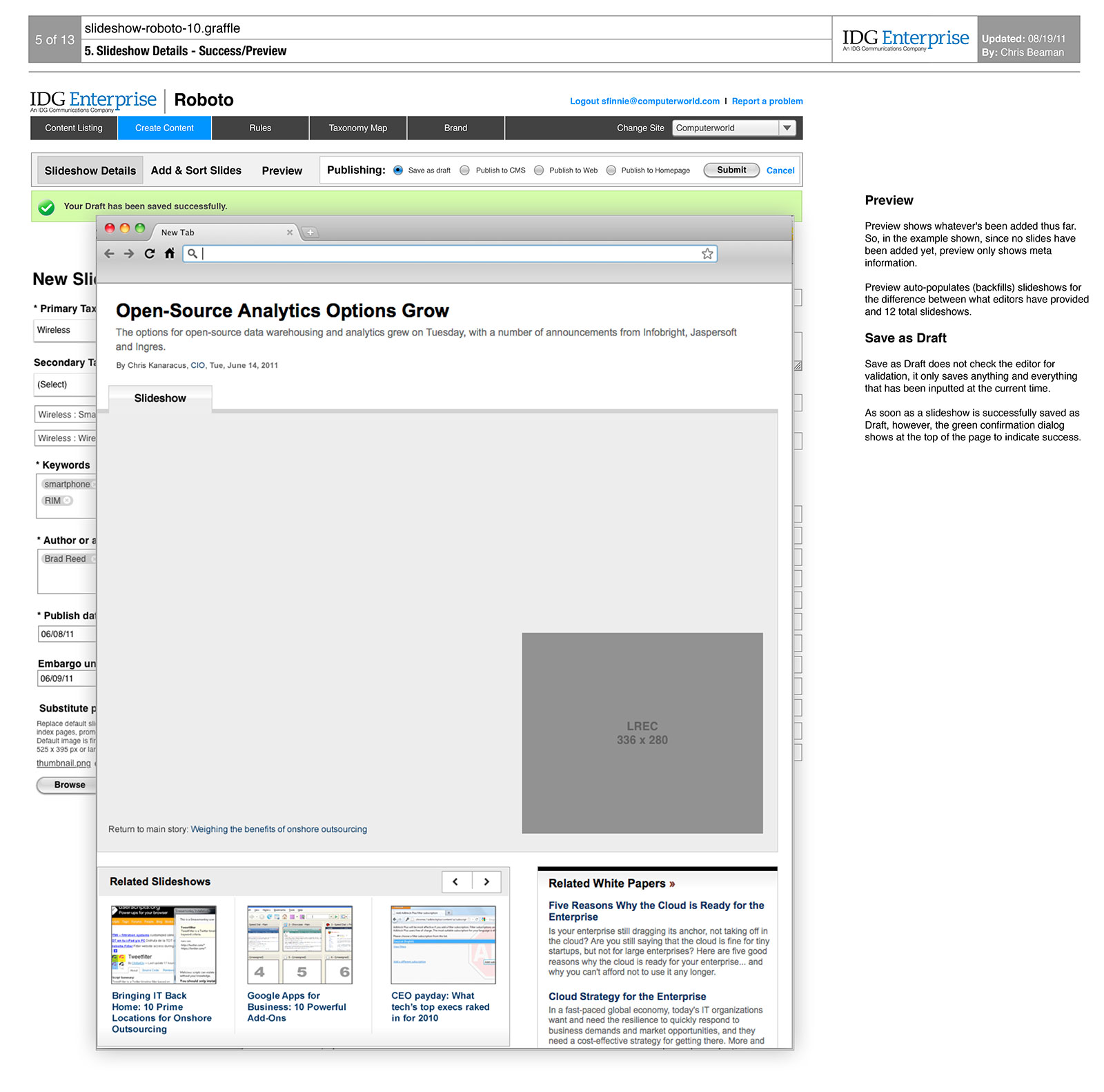Image resolution: width=1104 pixels, height=1092 pixels.
Task: Click the CIO link in byline
Action: 198,365
